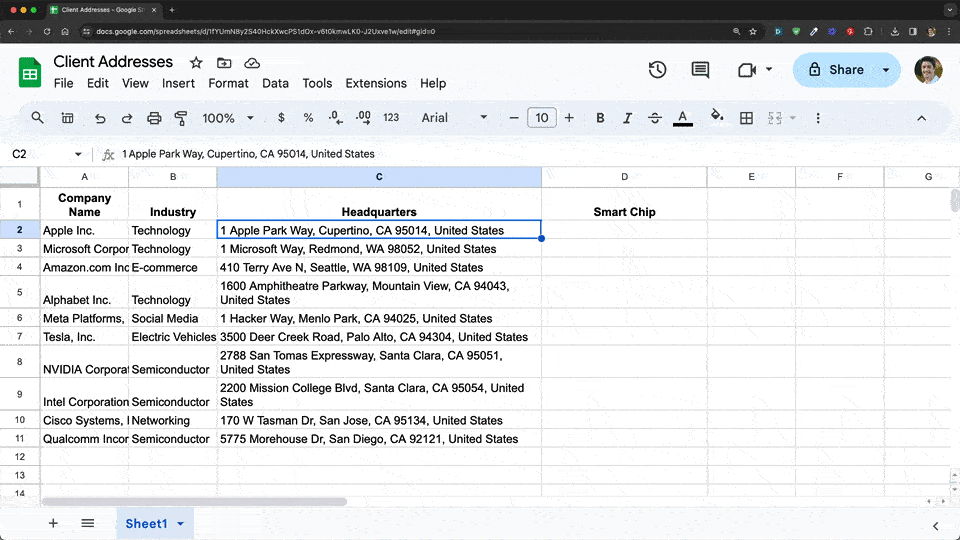Viewport: 960px width, 540px height.
Task: Collapse the toolbar header chevron
Action: point(921,118)
